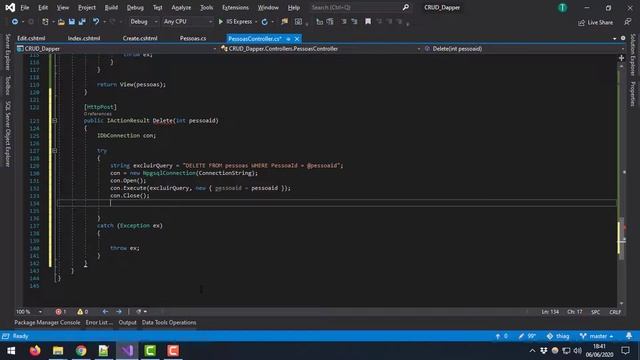Switch to the Pessoas.cs tab
This screenshot has width=640, height=360.
point(193,38)
